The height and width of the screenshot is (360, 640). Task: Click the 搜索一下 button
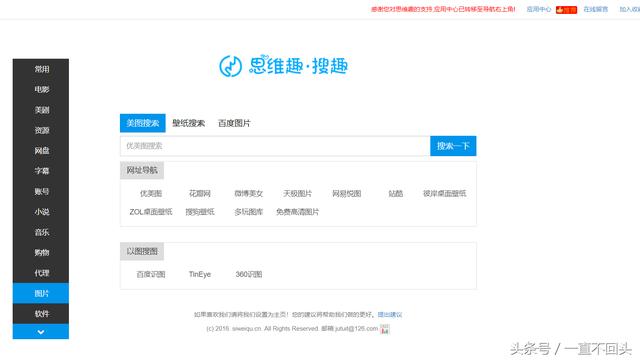pyautogui.click(x=453, y=146)
